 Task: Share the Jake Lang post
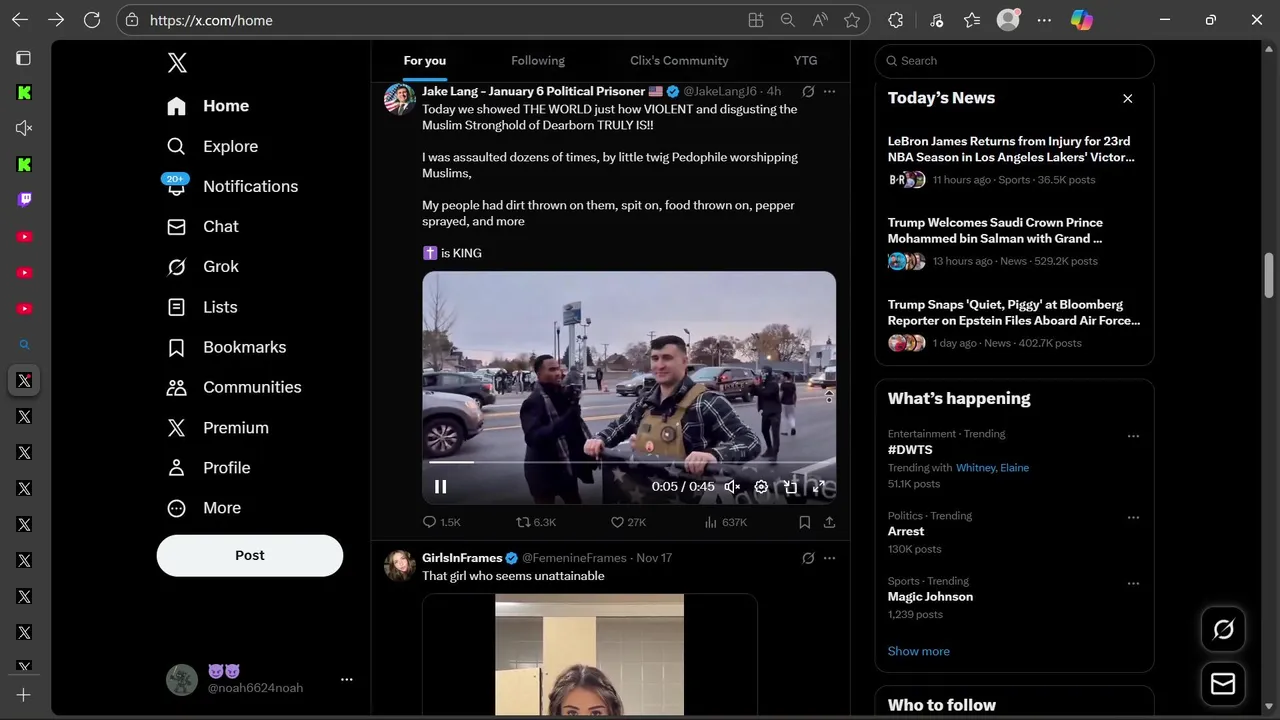coord(829,522)
